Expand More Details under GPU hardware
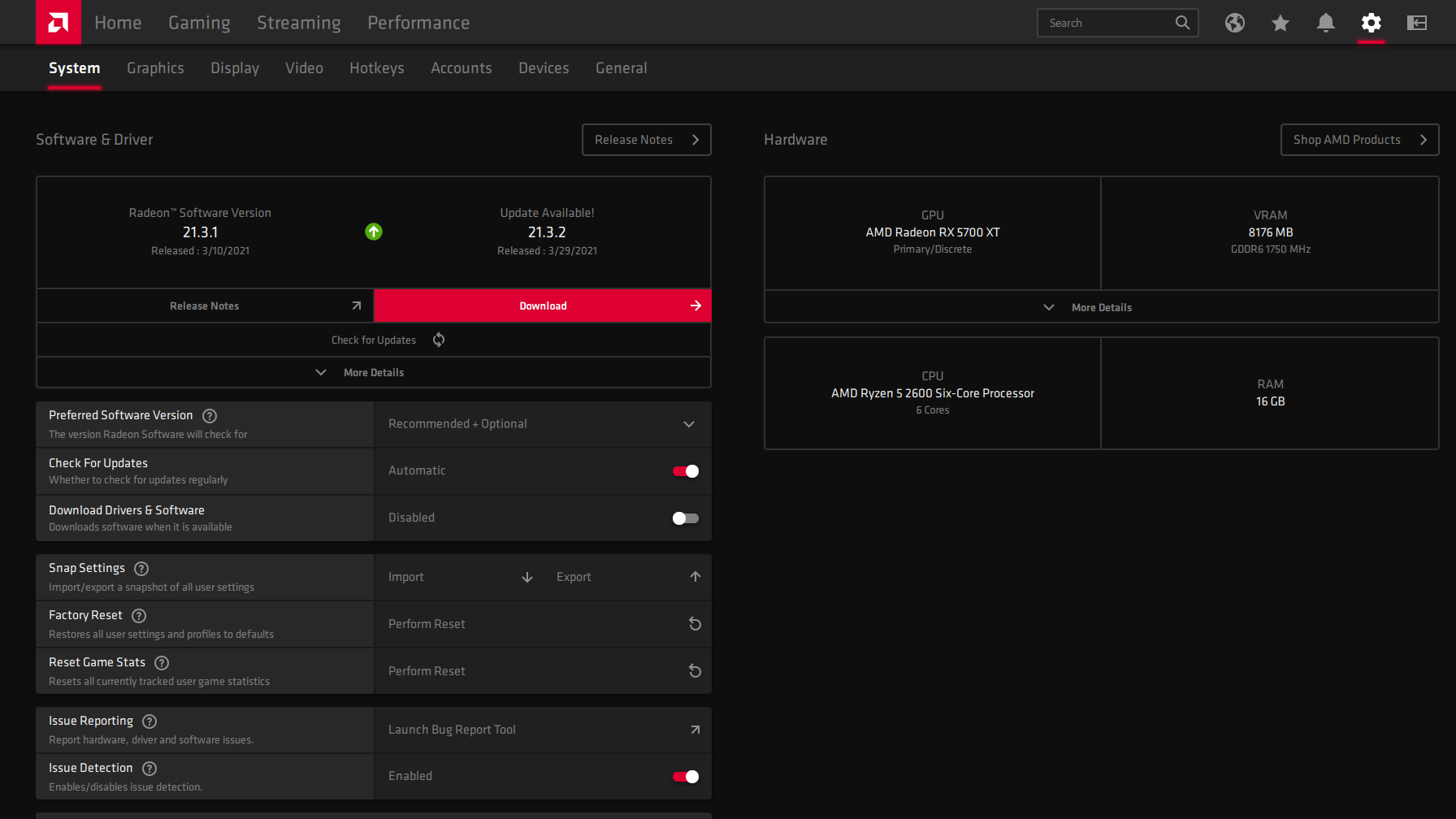Image resolution: width=1456 pixels, height=819 pixels. 1100,307
